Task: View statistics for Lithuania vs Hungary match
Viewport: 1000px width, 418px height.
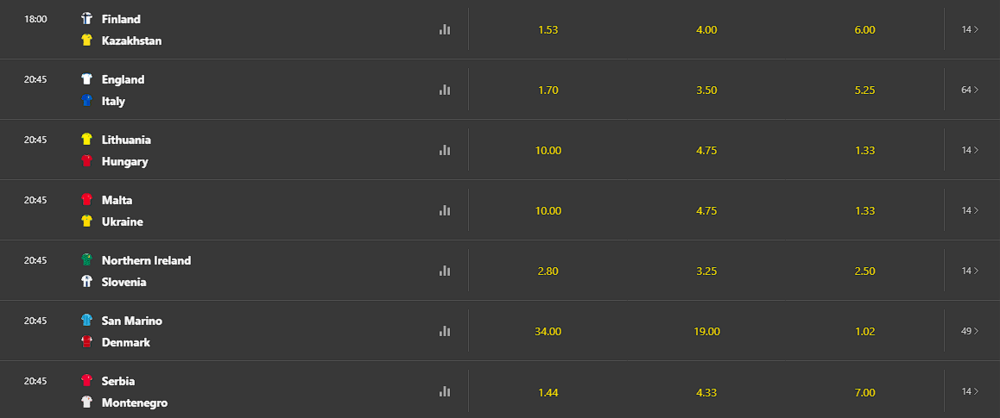Action: (x=445, y=150)
